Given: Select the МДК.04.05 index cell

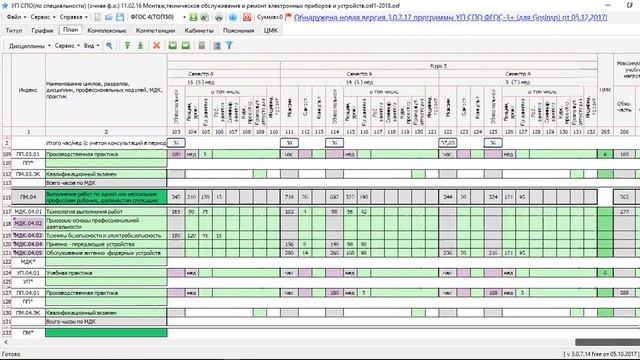Looking at the screenshot, I should (28, 253).
